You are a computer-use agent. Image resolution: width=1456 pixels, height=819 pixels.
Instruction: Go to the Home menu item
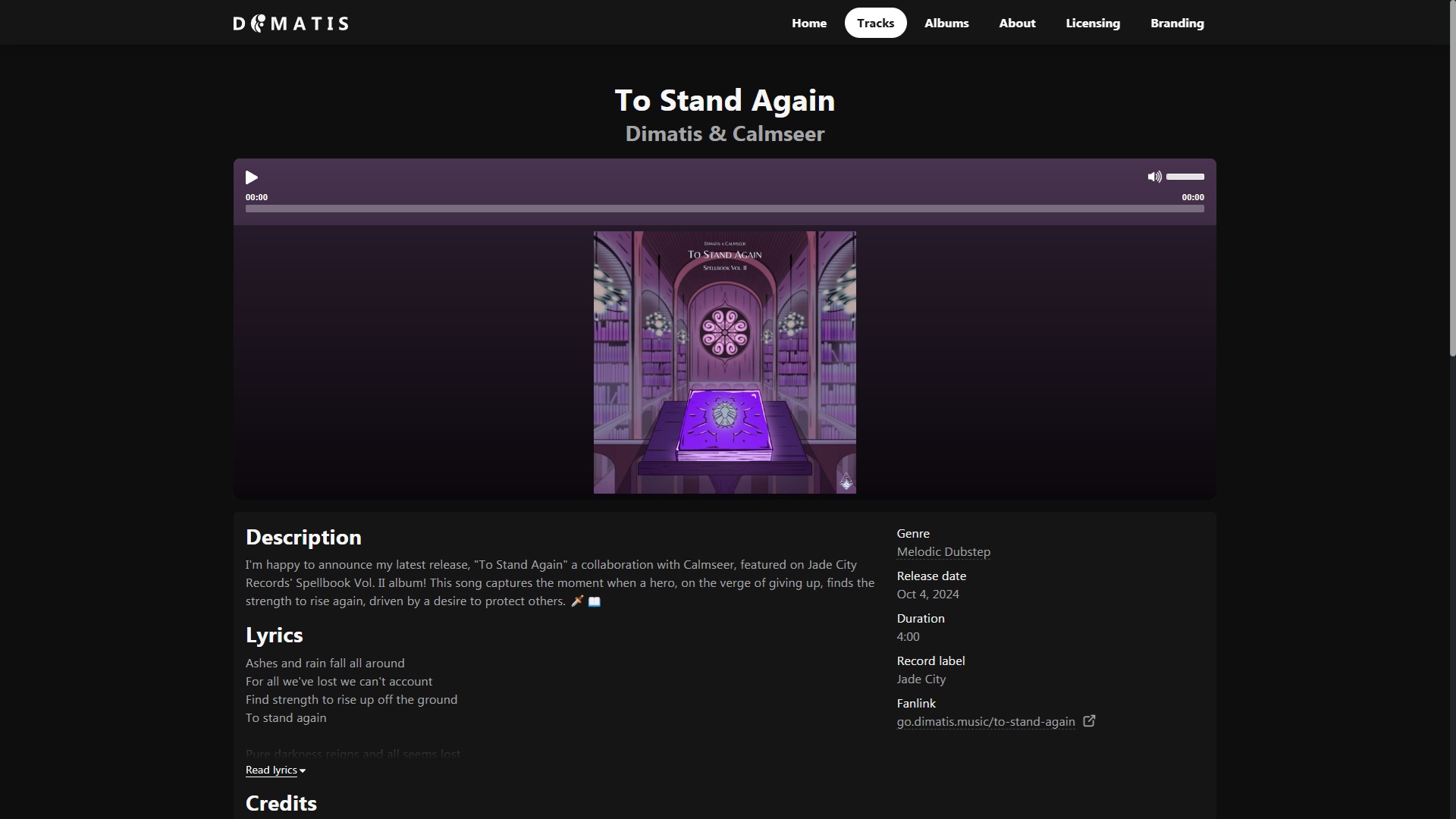(809, 23)
